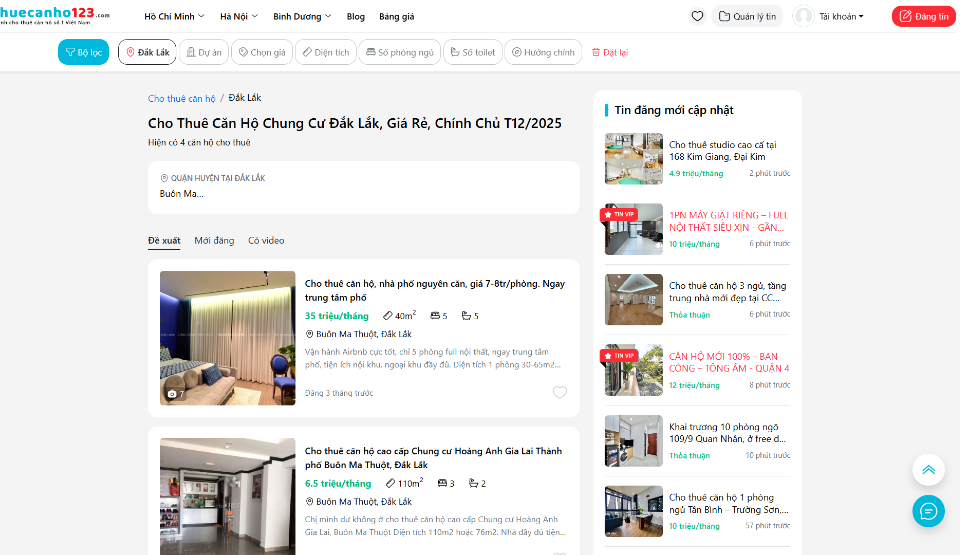The width and height of the screenshot is (960, 555).
Task: Expand the Tài khoản account dropdown
Action: tap(841, 17)
